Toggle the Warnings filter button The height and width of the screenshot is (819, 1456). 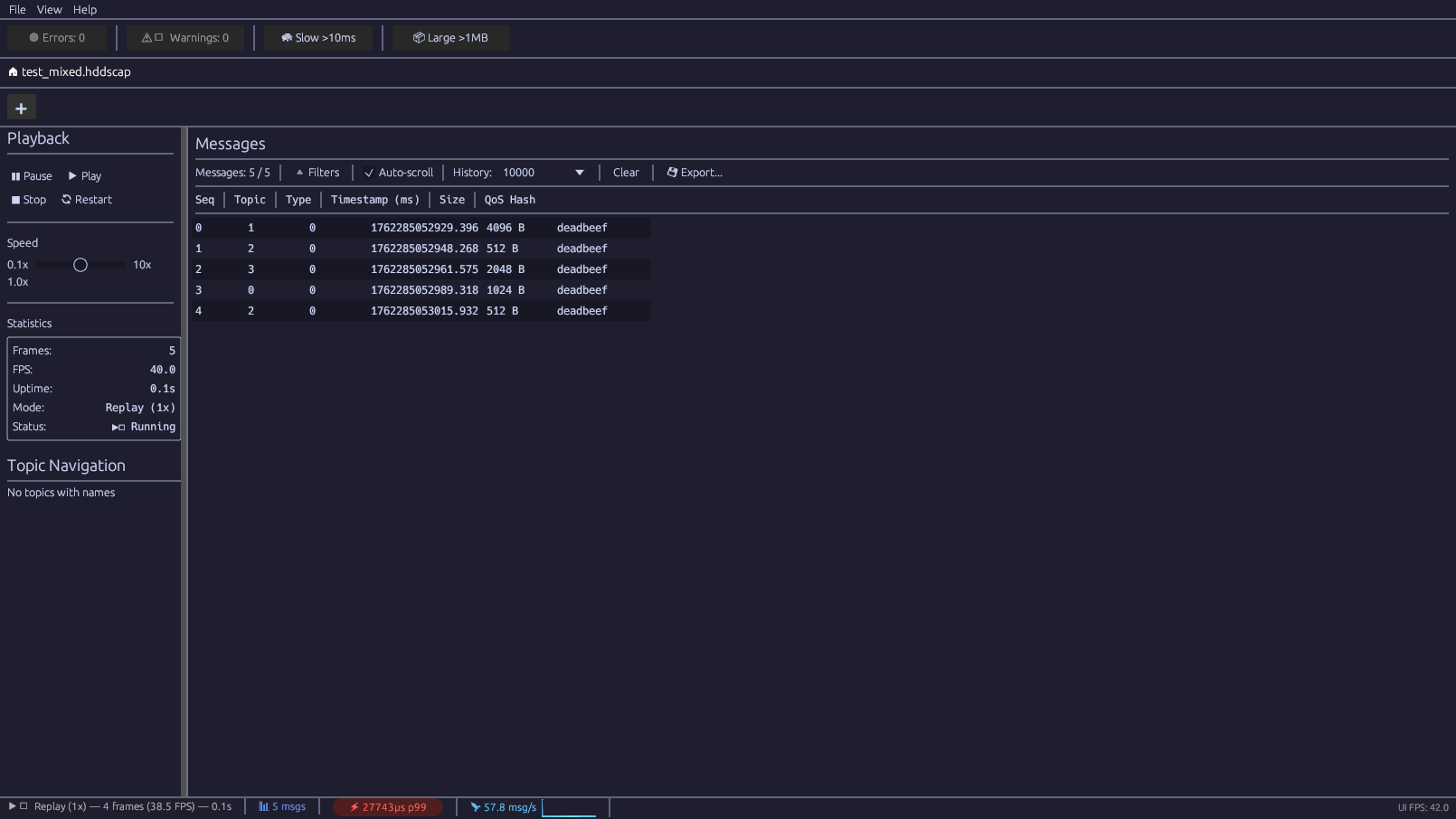pos(185,38)
